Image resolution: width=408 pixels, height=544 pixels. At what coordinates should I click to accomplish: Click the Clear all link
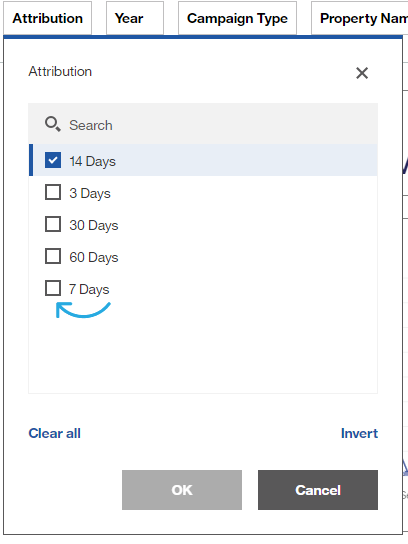[x=54, y=433]
